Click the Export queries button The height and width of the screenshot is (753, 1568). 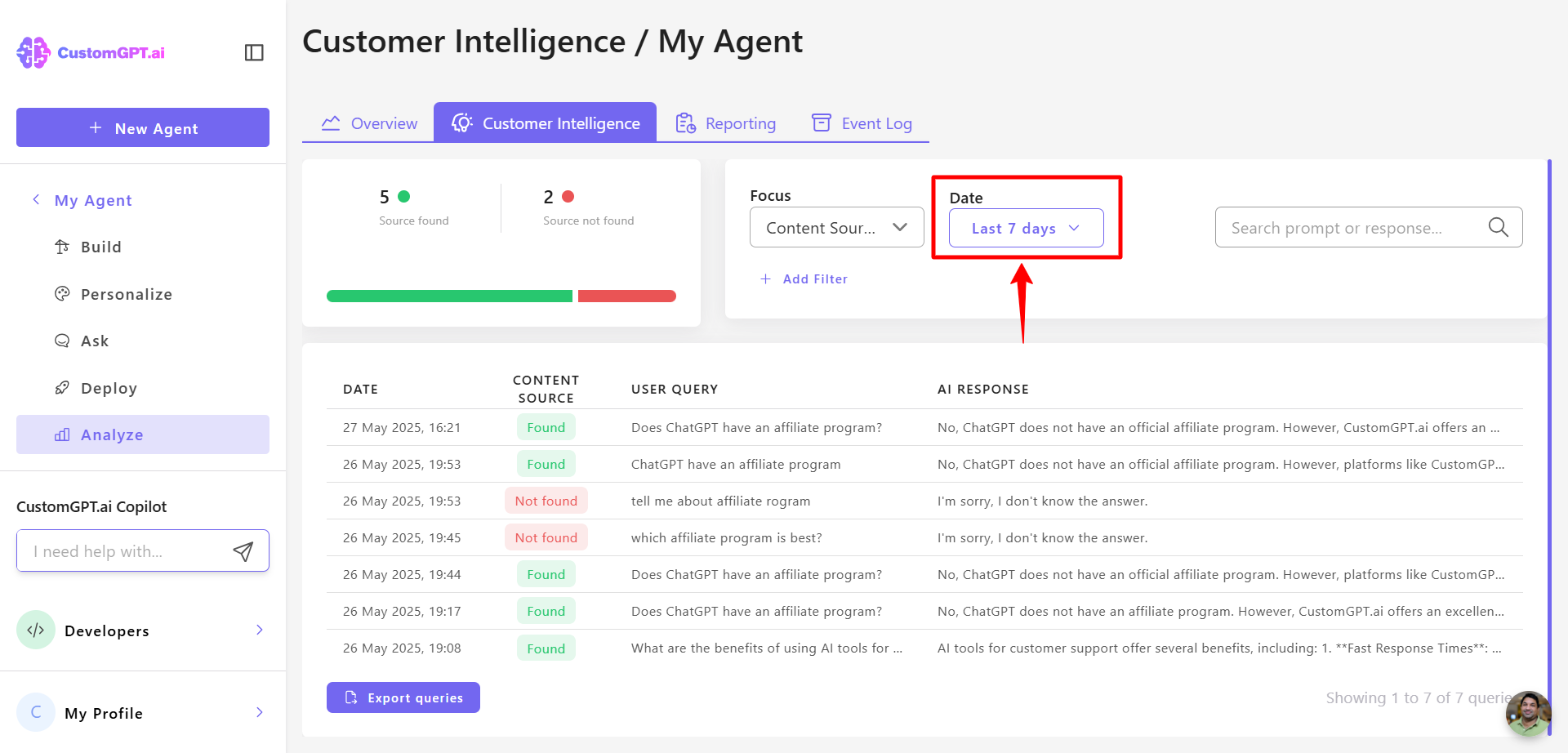tap(403, 697)
